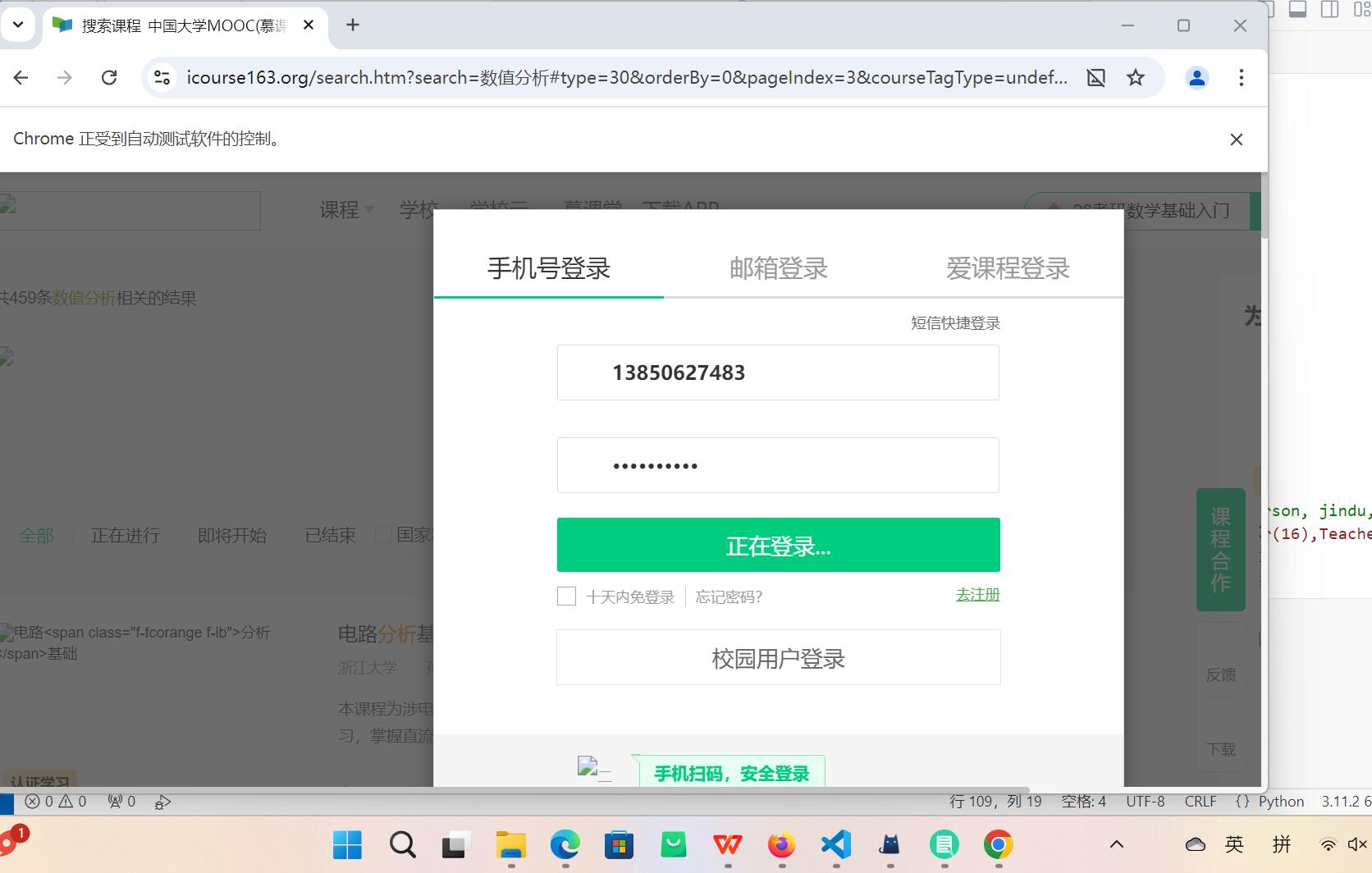Click the browser forward arrow
The width and height of the screenshot is (1372, 873).
65,77
